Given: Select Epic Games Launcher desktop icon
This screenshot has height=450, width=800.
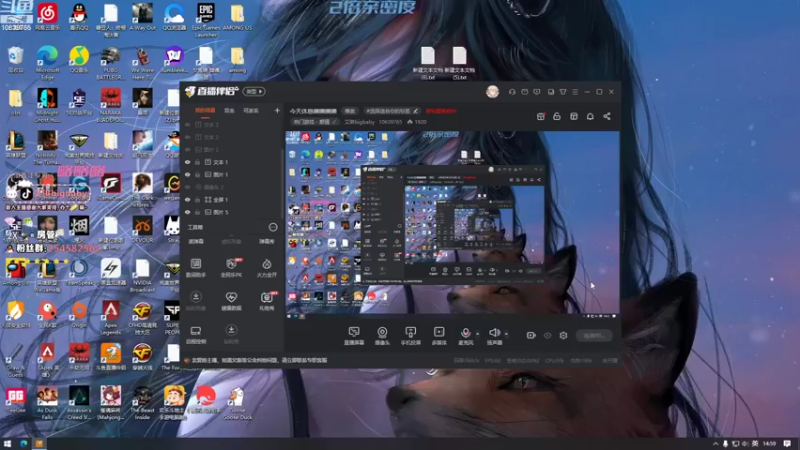Looking at the screenshot, I should (206, 19).
